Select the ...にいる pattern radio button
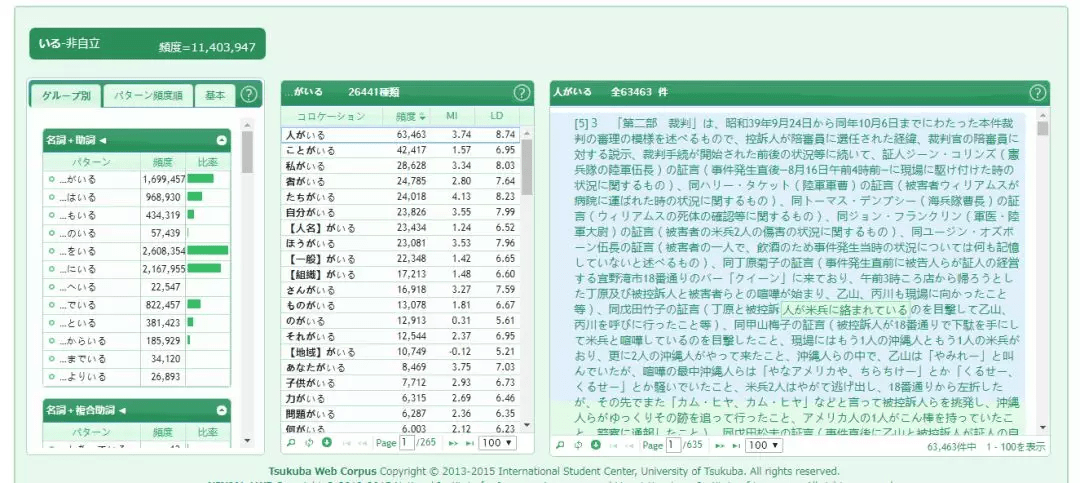The height and width of the screenshot is (483, 1080). click(51, 269)
